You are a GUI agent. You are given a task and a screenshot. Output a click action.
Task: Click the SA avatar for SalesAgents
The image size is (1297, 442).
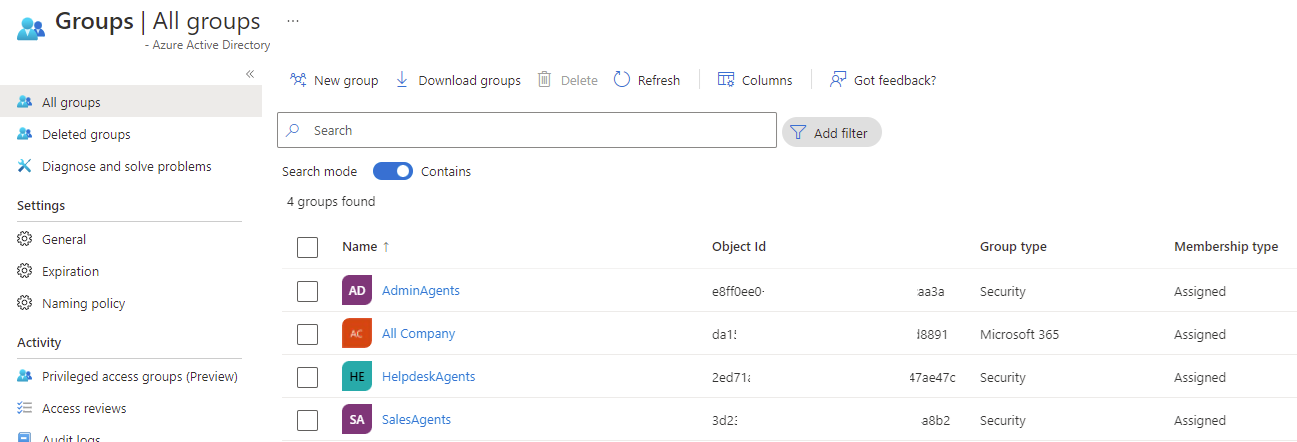tap(357, 420)
